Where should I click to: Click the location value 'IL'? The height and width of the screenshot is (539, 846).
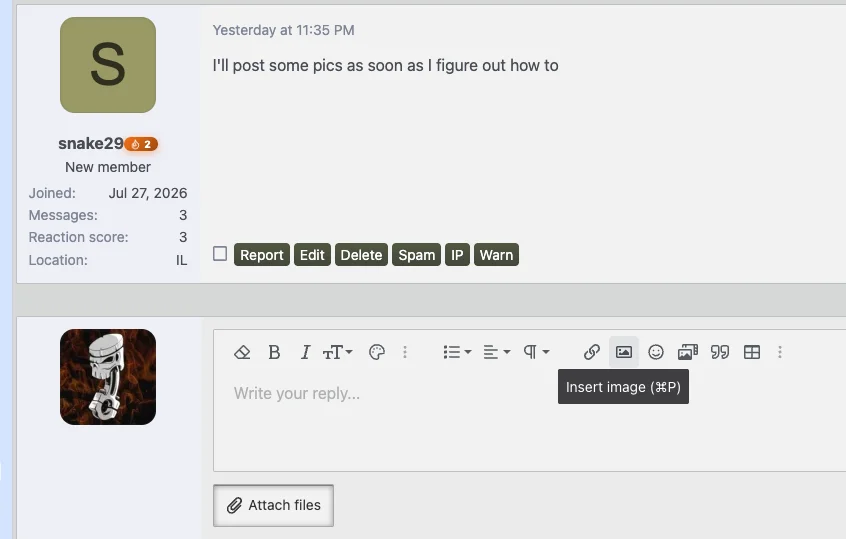[x=181, y=260]
